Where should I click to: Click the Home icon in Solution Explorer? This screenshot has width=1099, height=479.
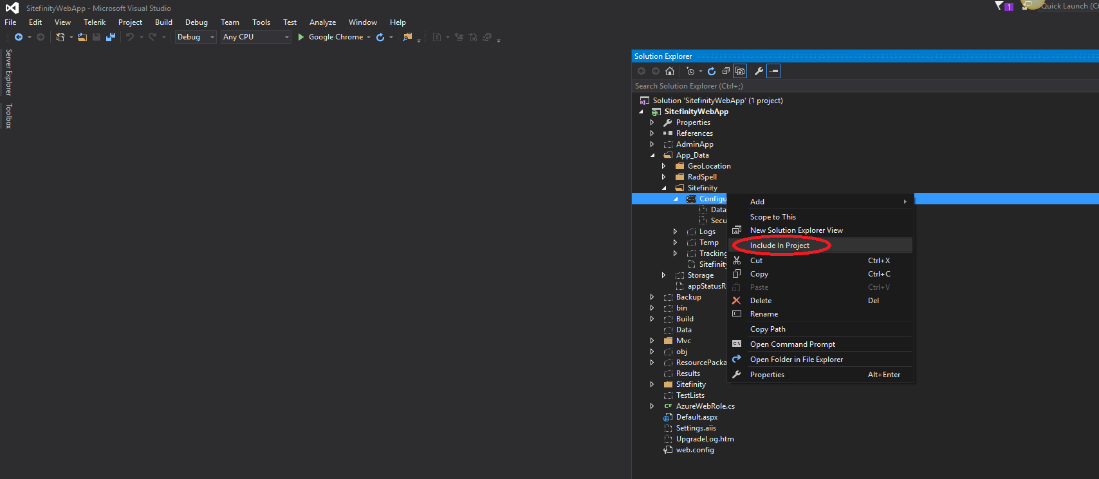click(670, 71)
